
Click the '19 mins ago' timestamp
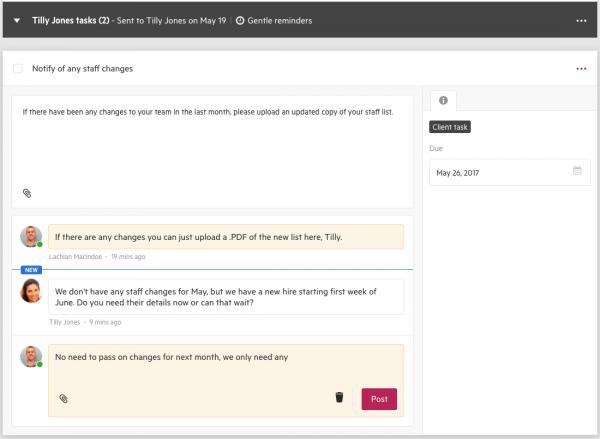(x=128, y=256)
